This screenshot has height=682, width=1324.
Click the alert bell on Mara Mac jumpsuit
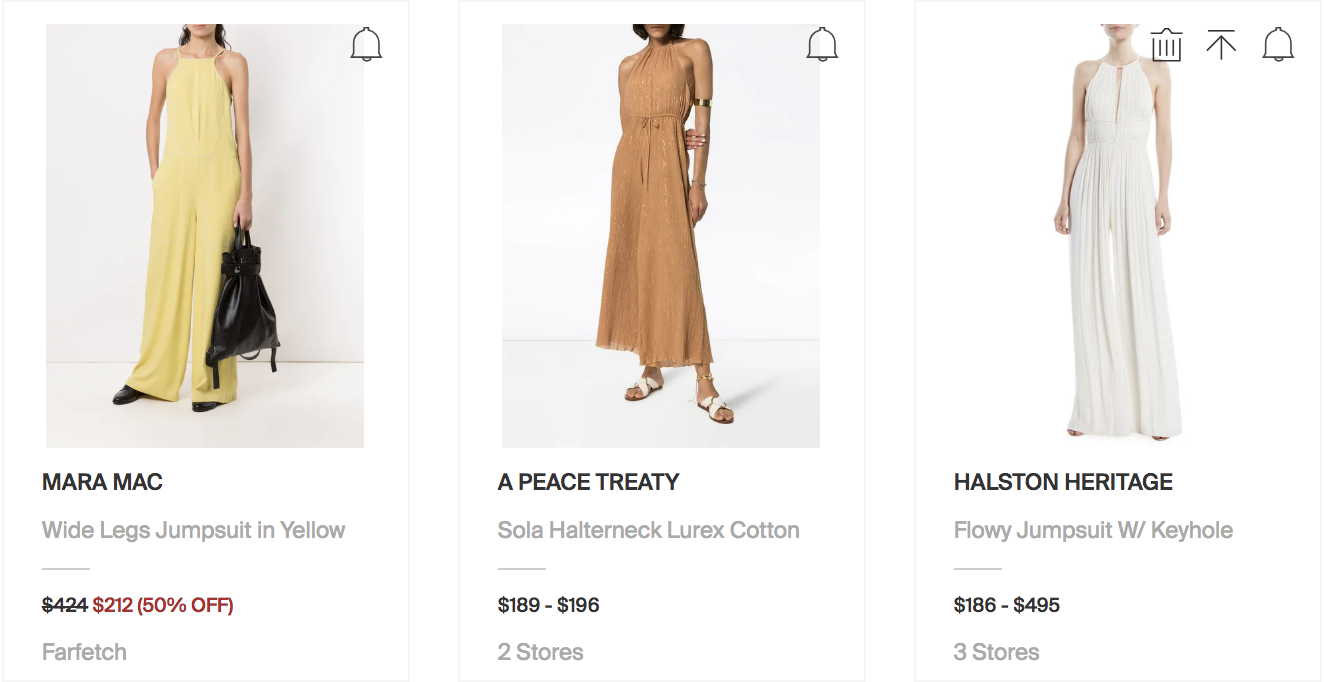tap(367, 44)
